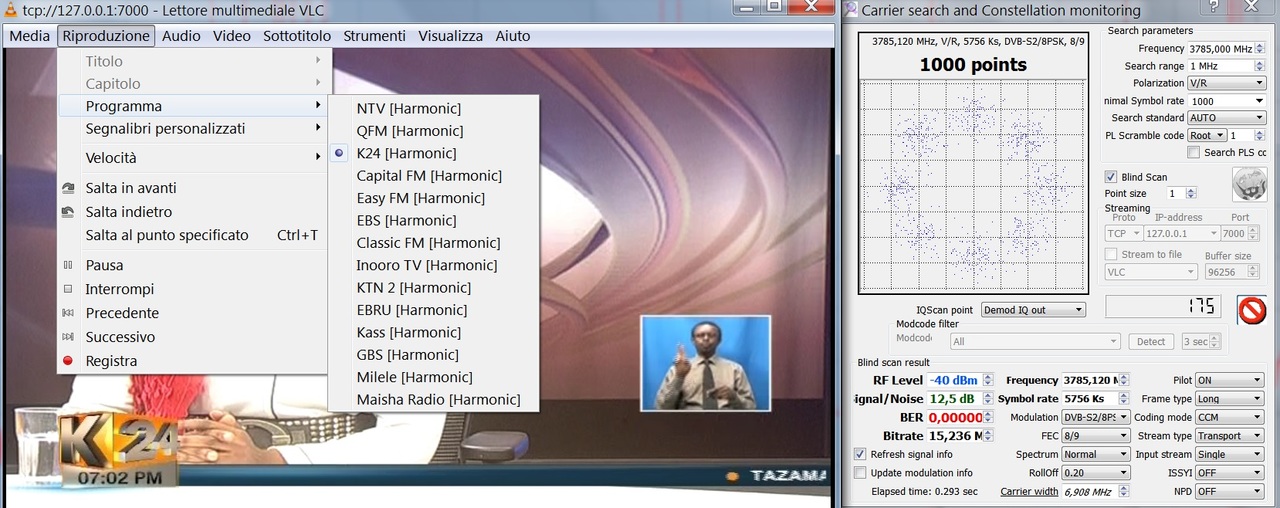Open the Spectrum Normal dropdown
This screenshot has width=1280, height=508.
click(x=1096, y=454)
